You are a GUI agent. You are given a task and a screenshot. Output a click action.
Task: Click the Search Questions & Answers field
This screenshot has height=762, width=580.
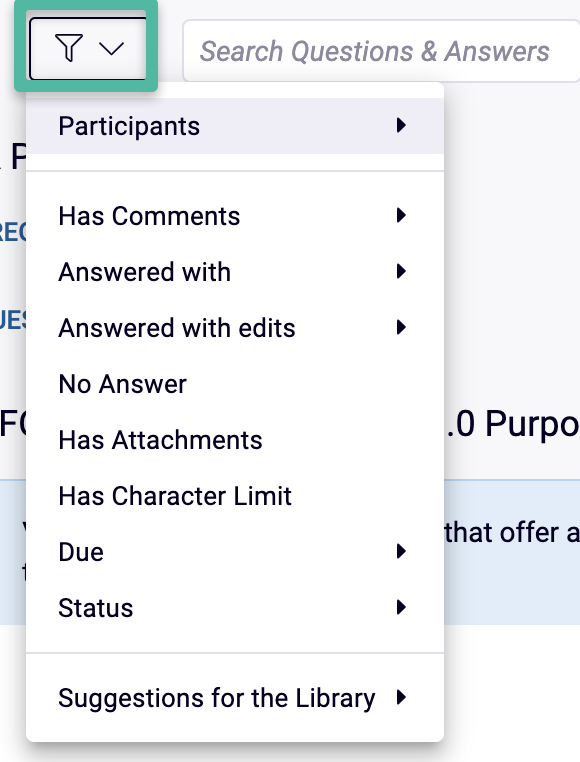[382, 51]
